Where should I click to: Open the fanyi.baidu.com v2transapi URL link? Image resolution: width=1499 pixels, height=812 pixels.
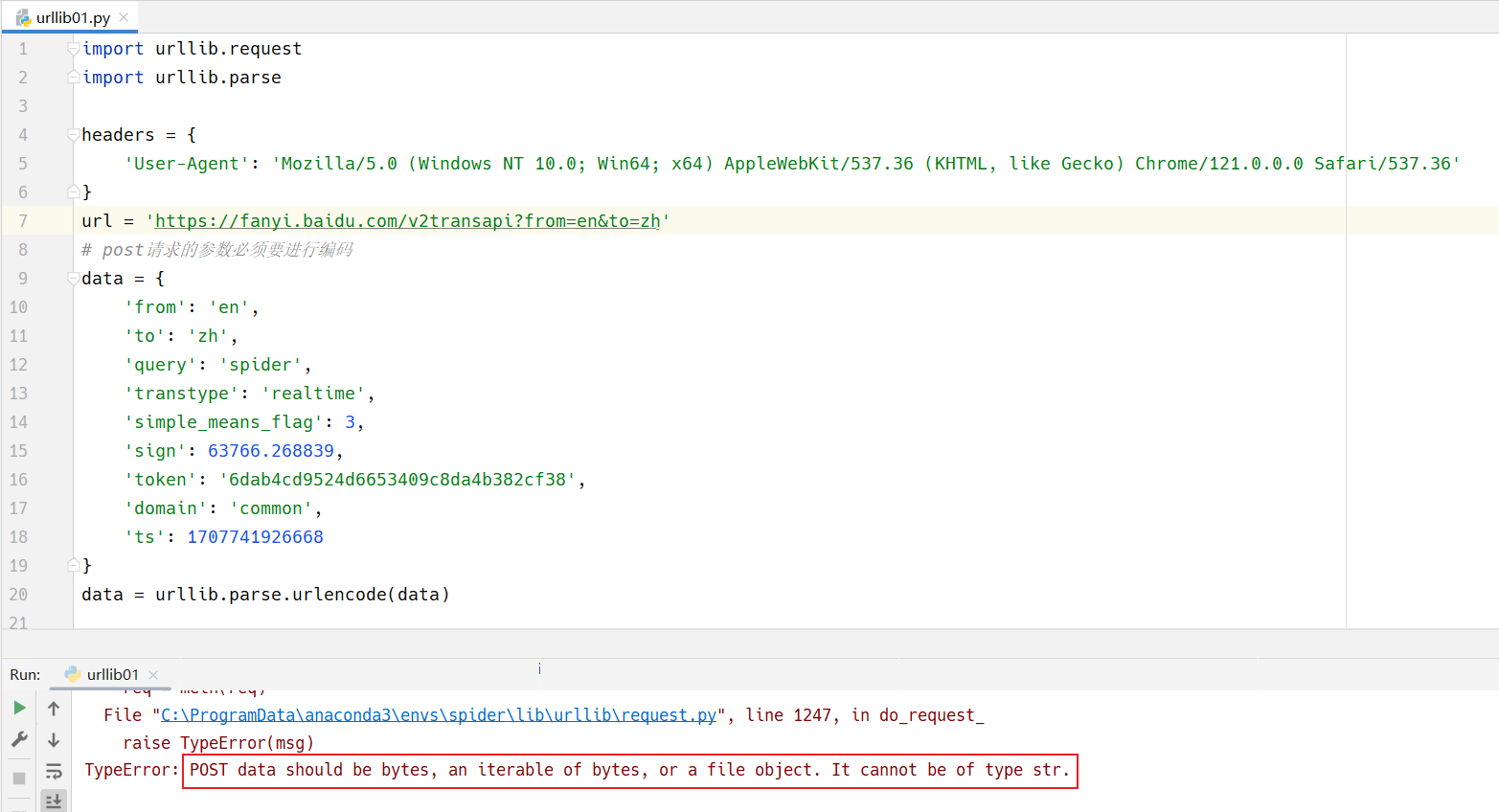tap(407, 221)
